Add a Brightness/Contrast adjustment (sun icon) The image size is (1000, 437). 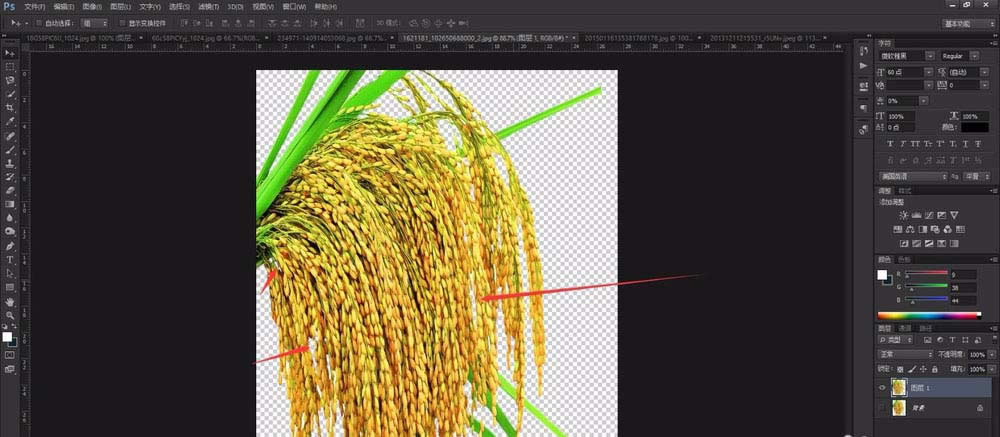(903, 215)
